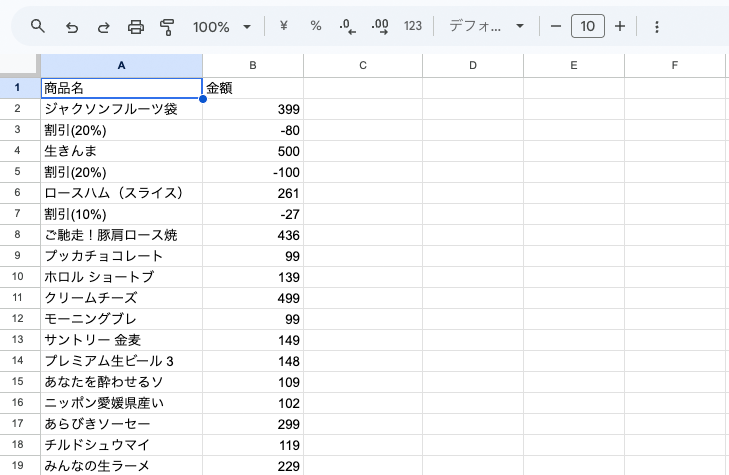The height and width of the screenshot is (475, 729).
Task: Click cell チルドシュウマイ
Action: (121, 445)
